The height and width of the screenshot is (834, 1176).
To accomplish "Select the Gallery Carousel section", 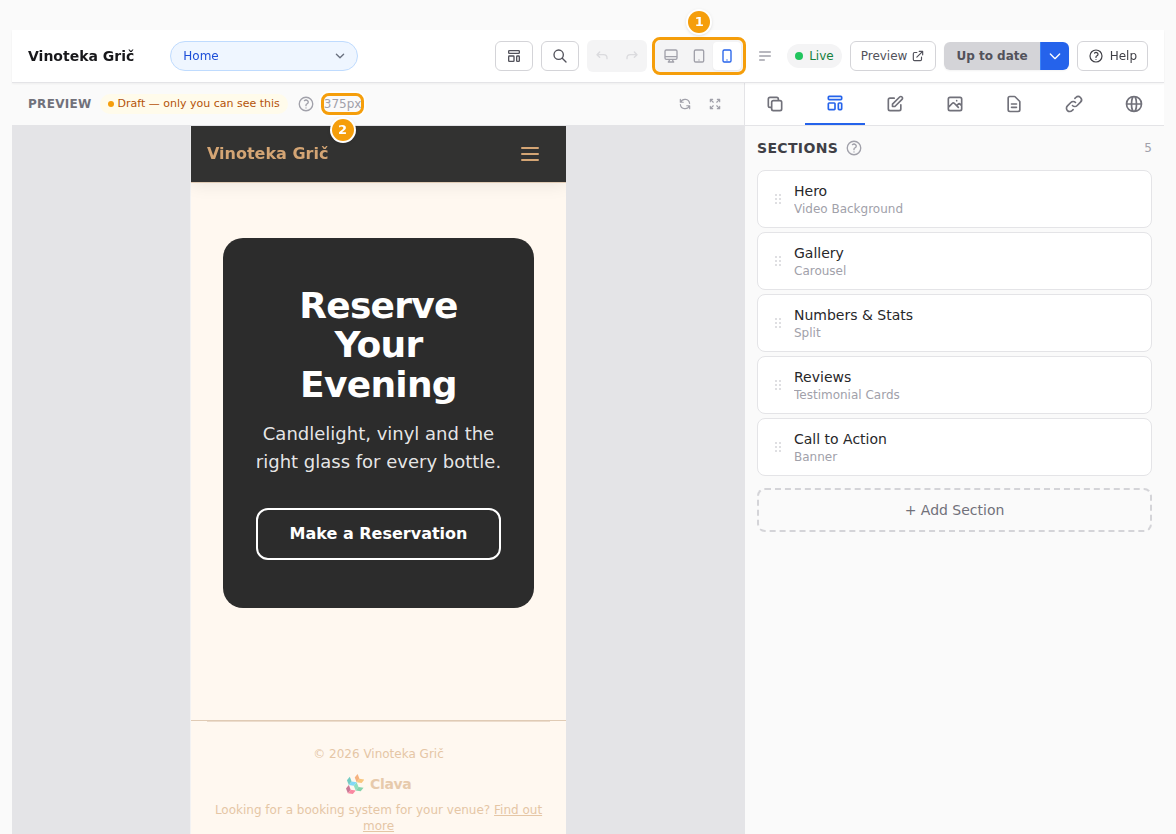I will pyautogui.click(x=954, y=261).
